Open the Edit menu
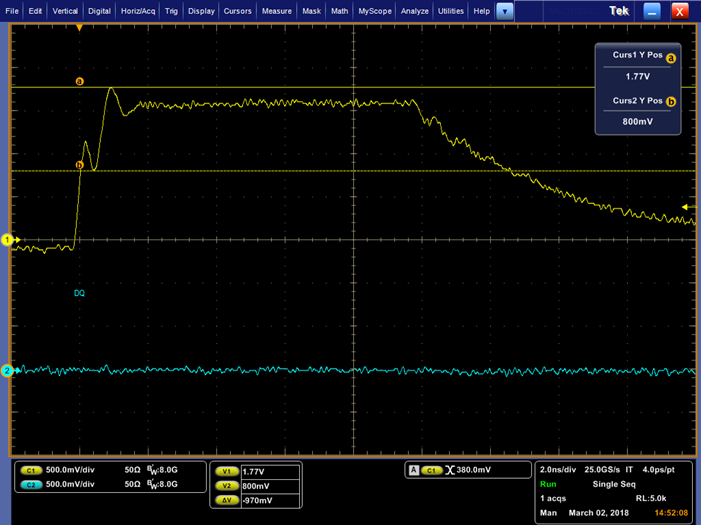The image size is (701, 525). [35, 11]
